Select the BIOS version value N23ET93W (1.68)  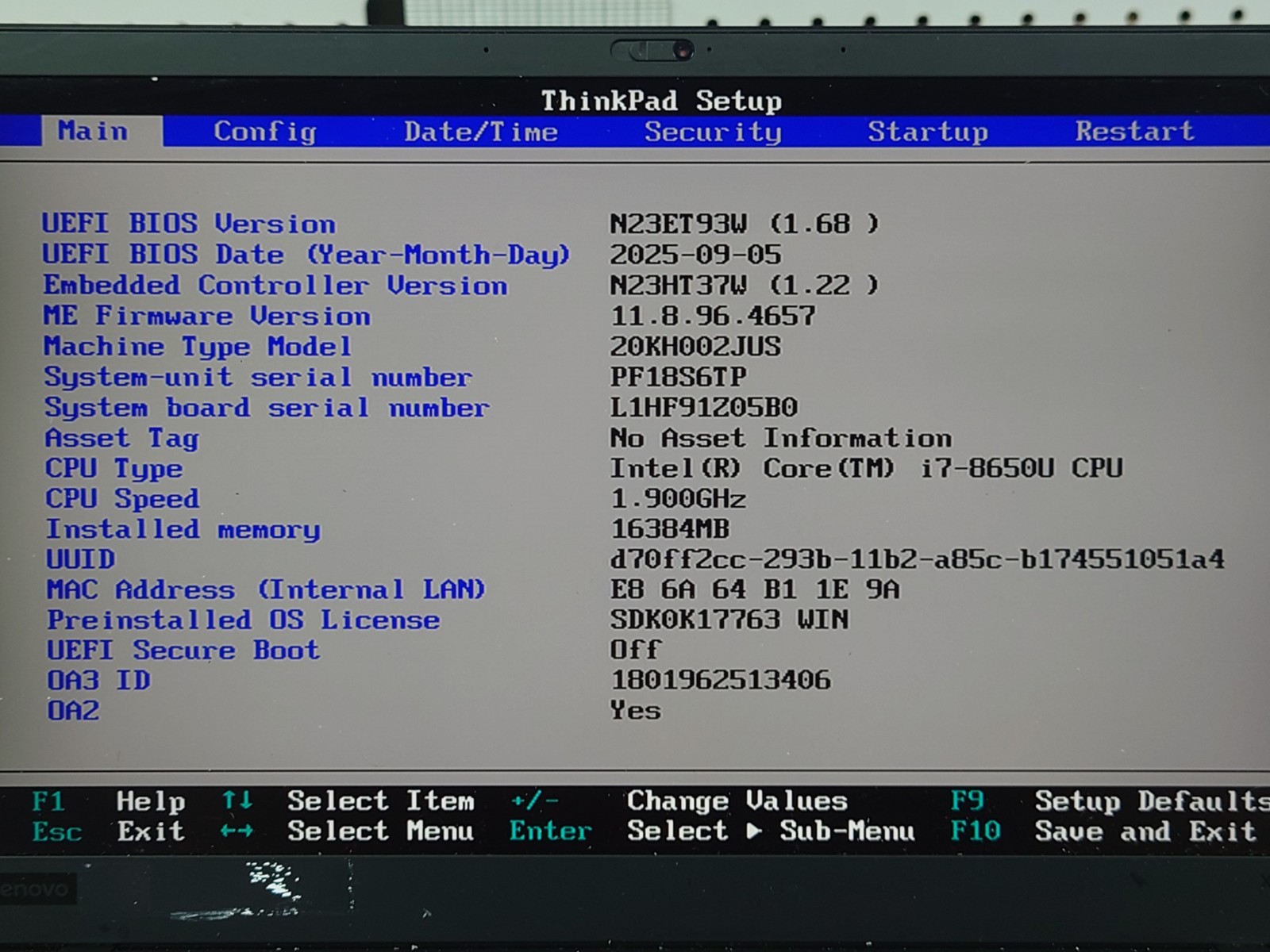(745, 224)
